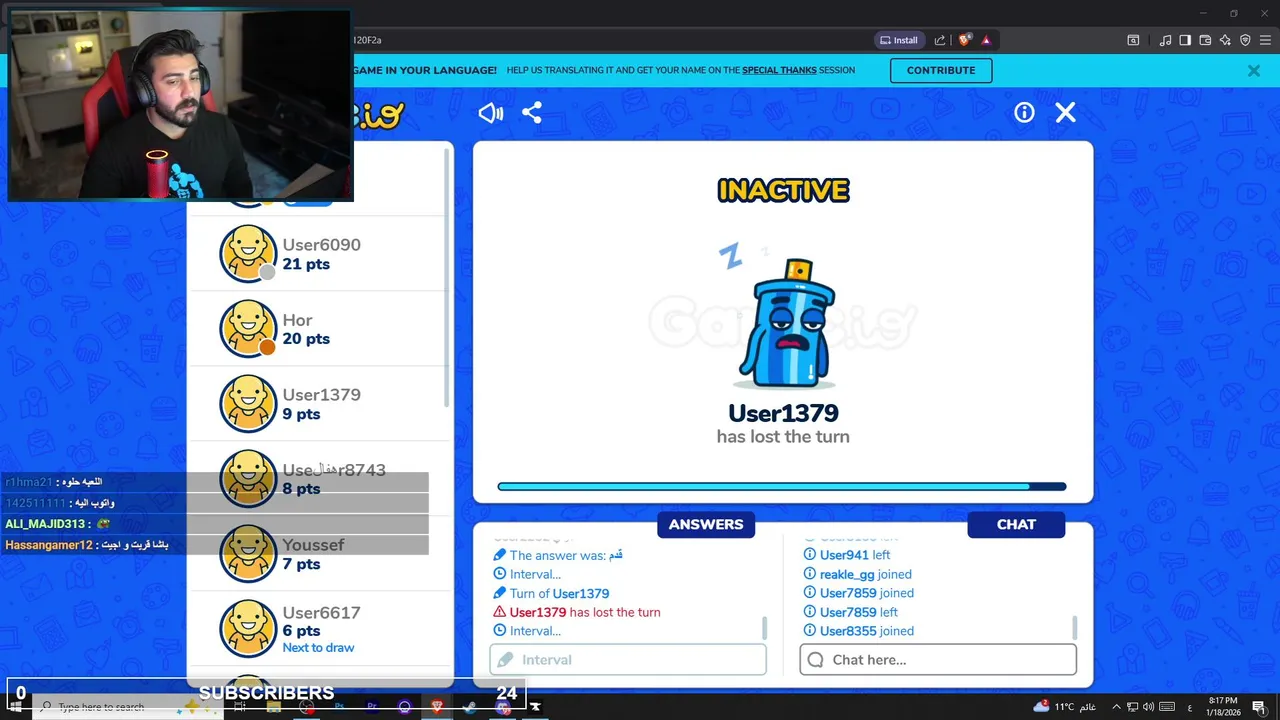Click Youssef's avatar in player list

(248, 553)
